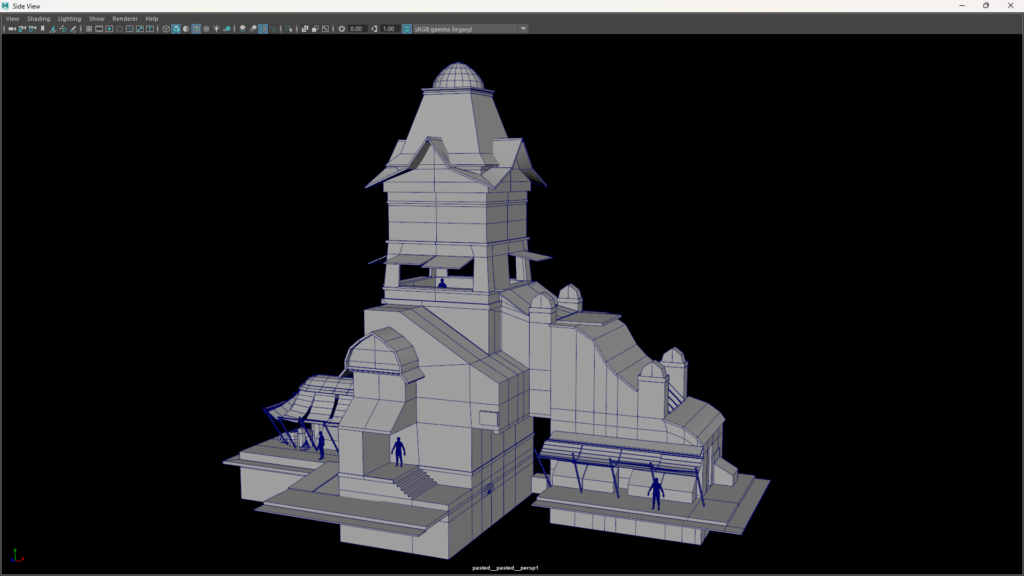1024x576 pixels.
Task: Open the Lighting menu
Action: point(69,18)
